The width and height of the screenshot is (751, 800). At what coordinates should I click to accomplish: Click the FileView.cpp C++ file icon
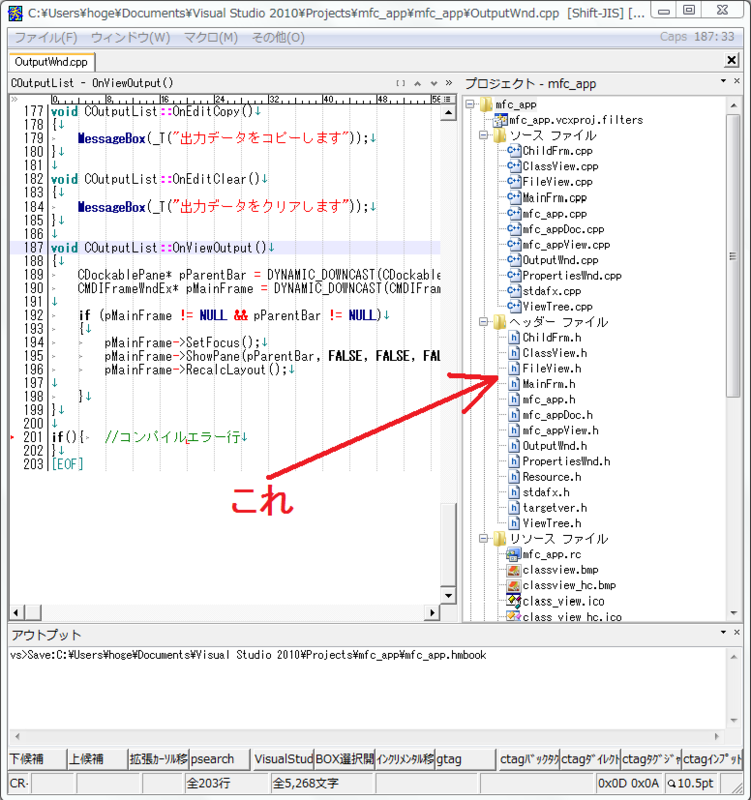pyautogui.click(x=514, y=182)
